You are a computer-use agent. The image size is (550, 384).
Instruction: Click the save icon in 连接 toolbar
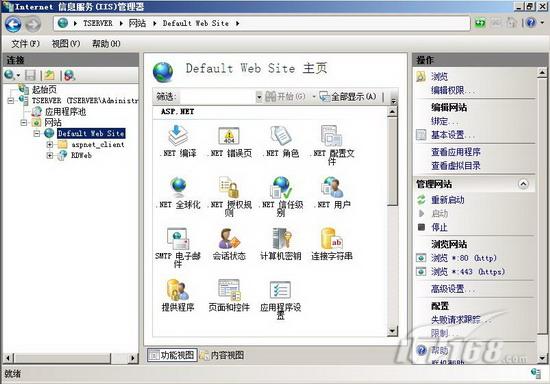pyautogui.click(x=31, y=75)
